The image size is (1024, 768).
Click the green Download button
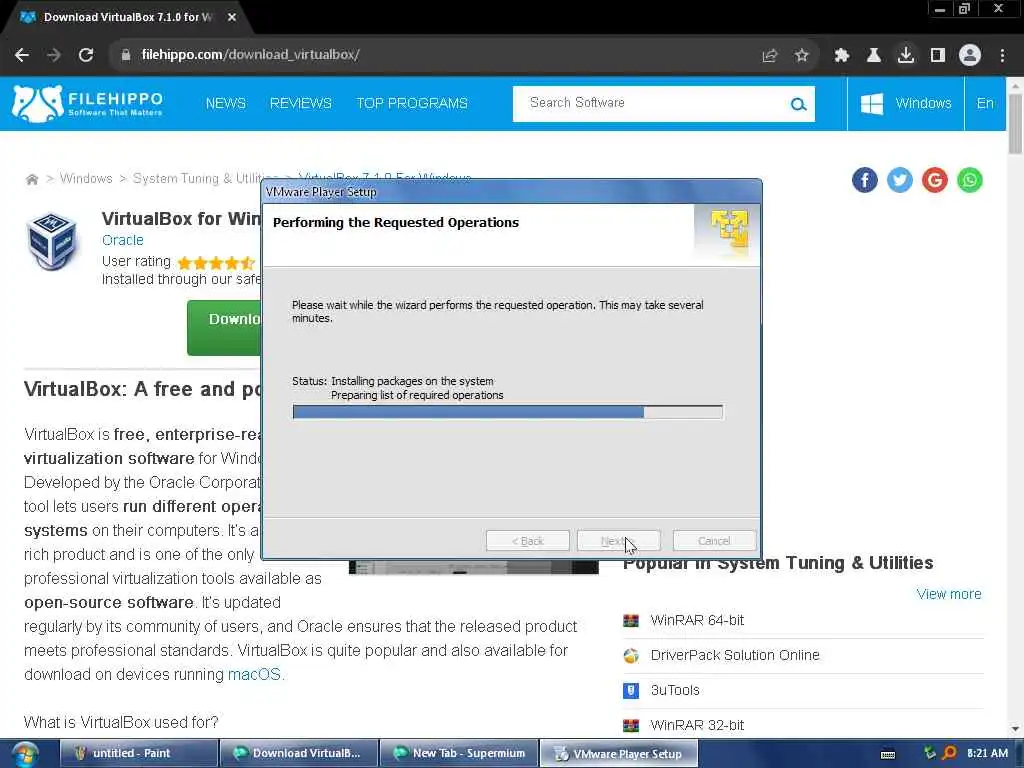coord(224,327)
